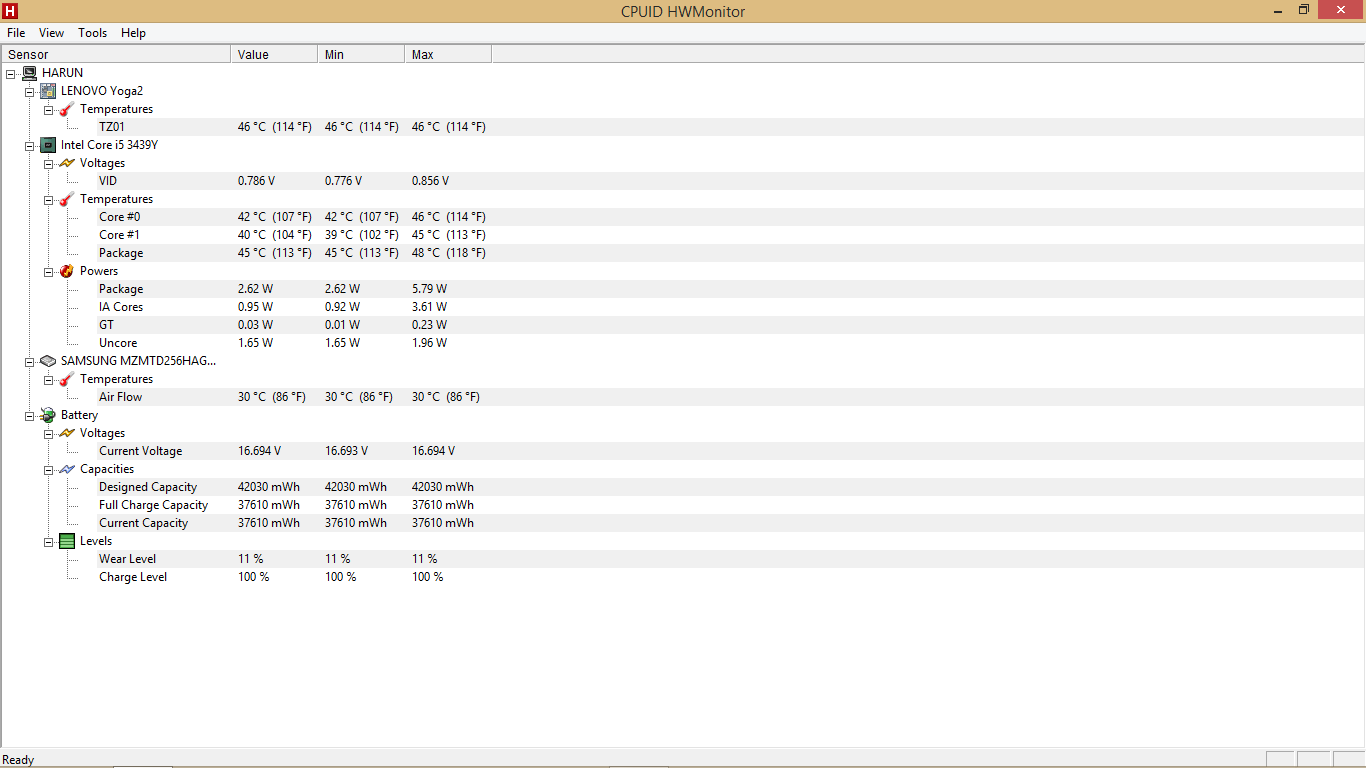Collapse the Levels node
1366x768 pixels.
click(x=48, y=541)
